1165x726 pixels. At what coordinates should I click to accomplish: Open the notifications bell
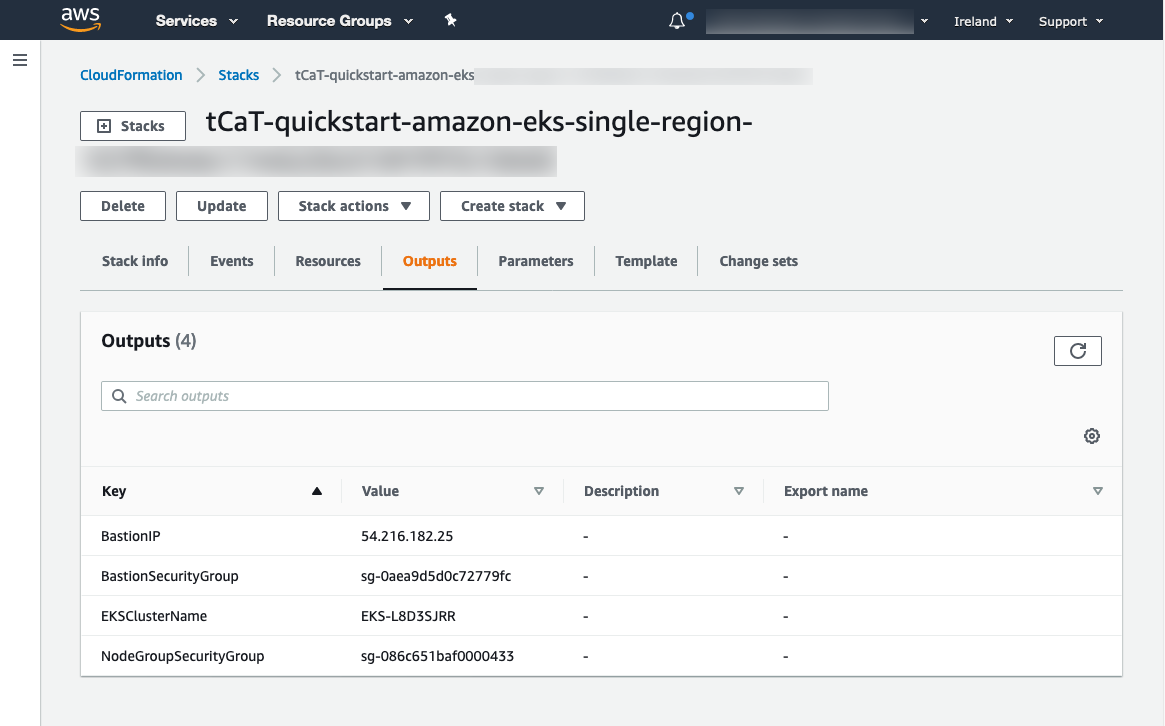coord(677,21)
